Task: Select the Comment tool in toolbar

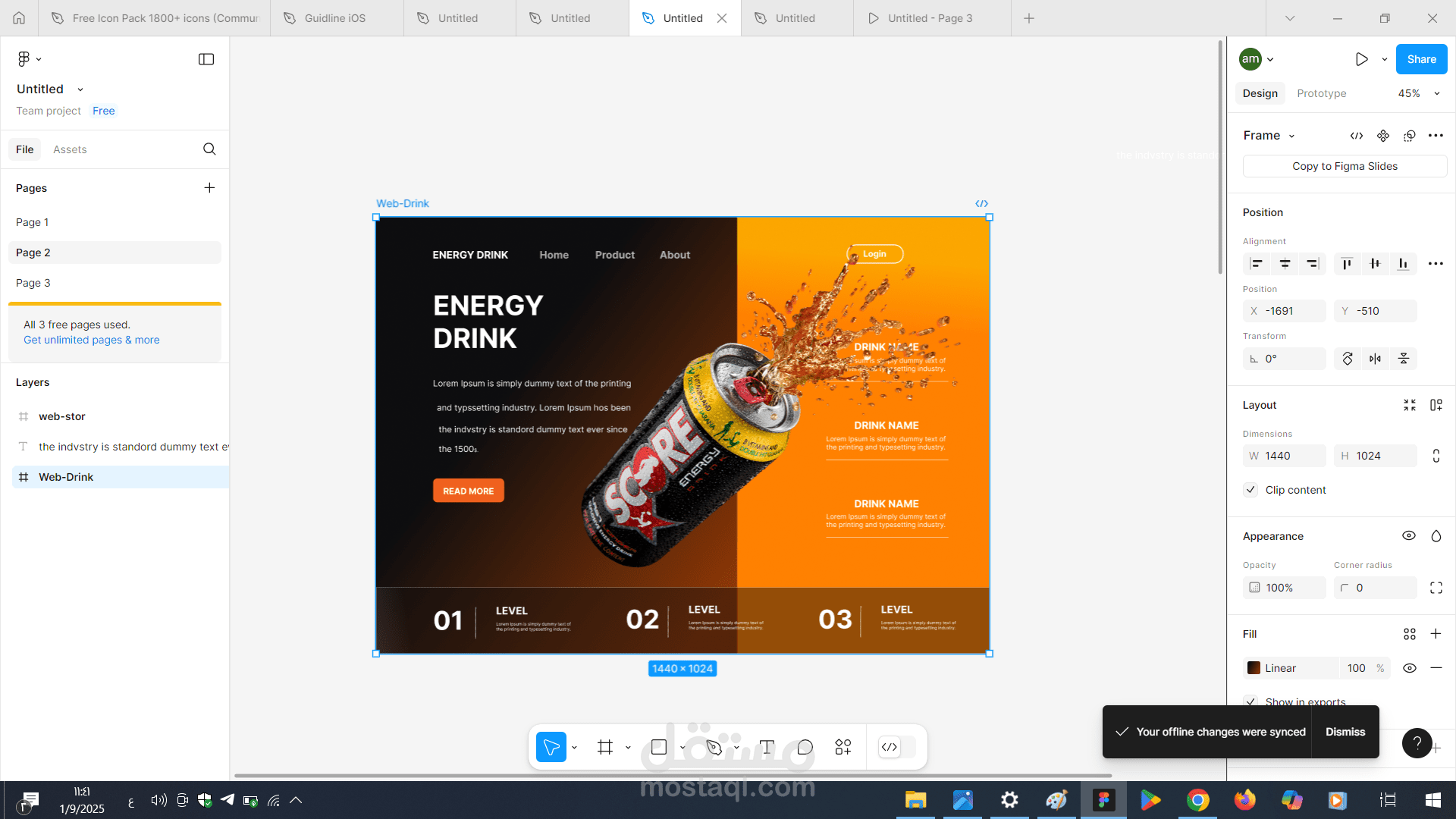Action: [x=805, y=747]
